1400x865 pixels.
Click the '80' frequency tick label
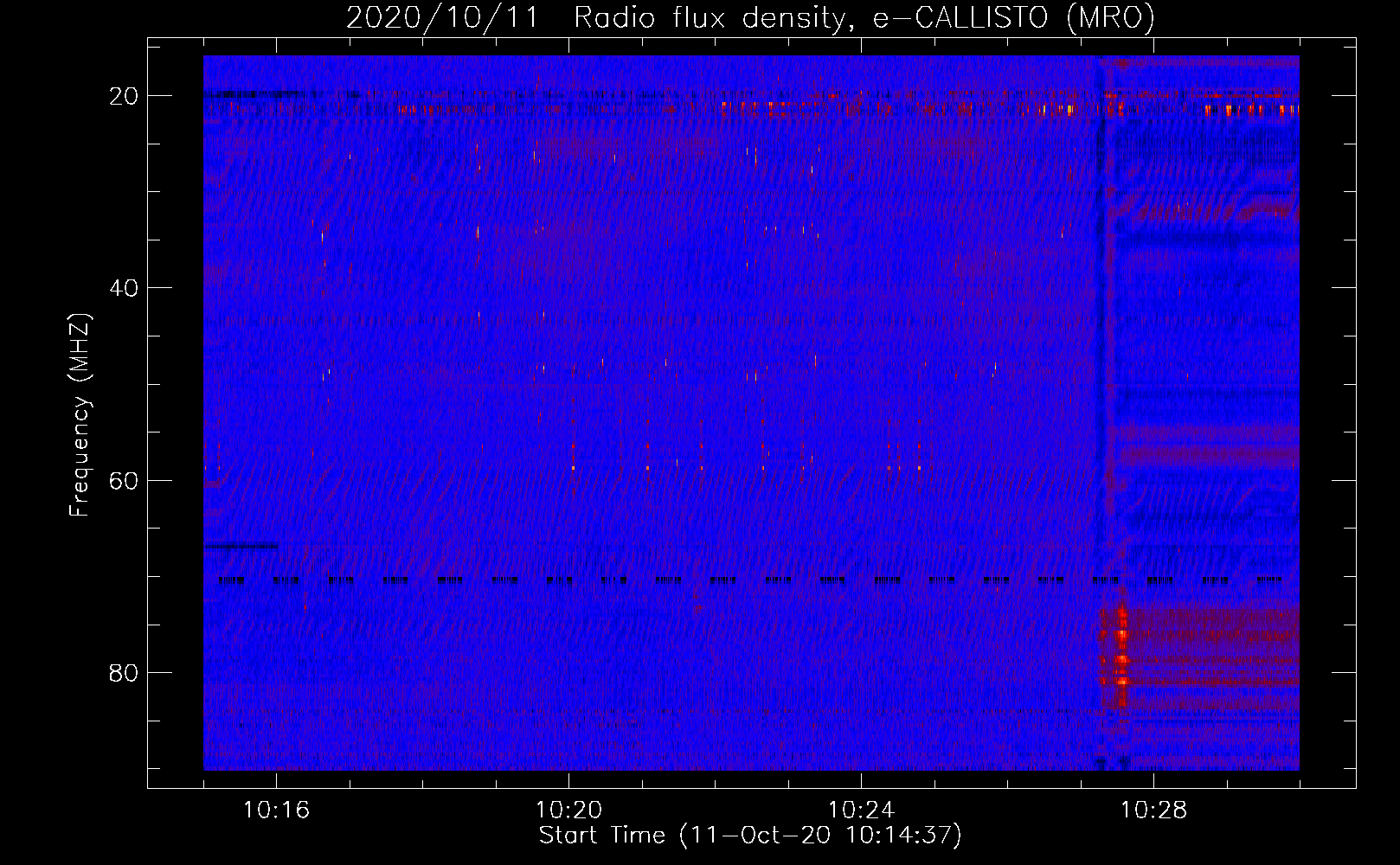125,672
